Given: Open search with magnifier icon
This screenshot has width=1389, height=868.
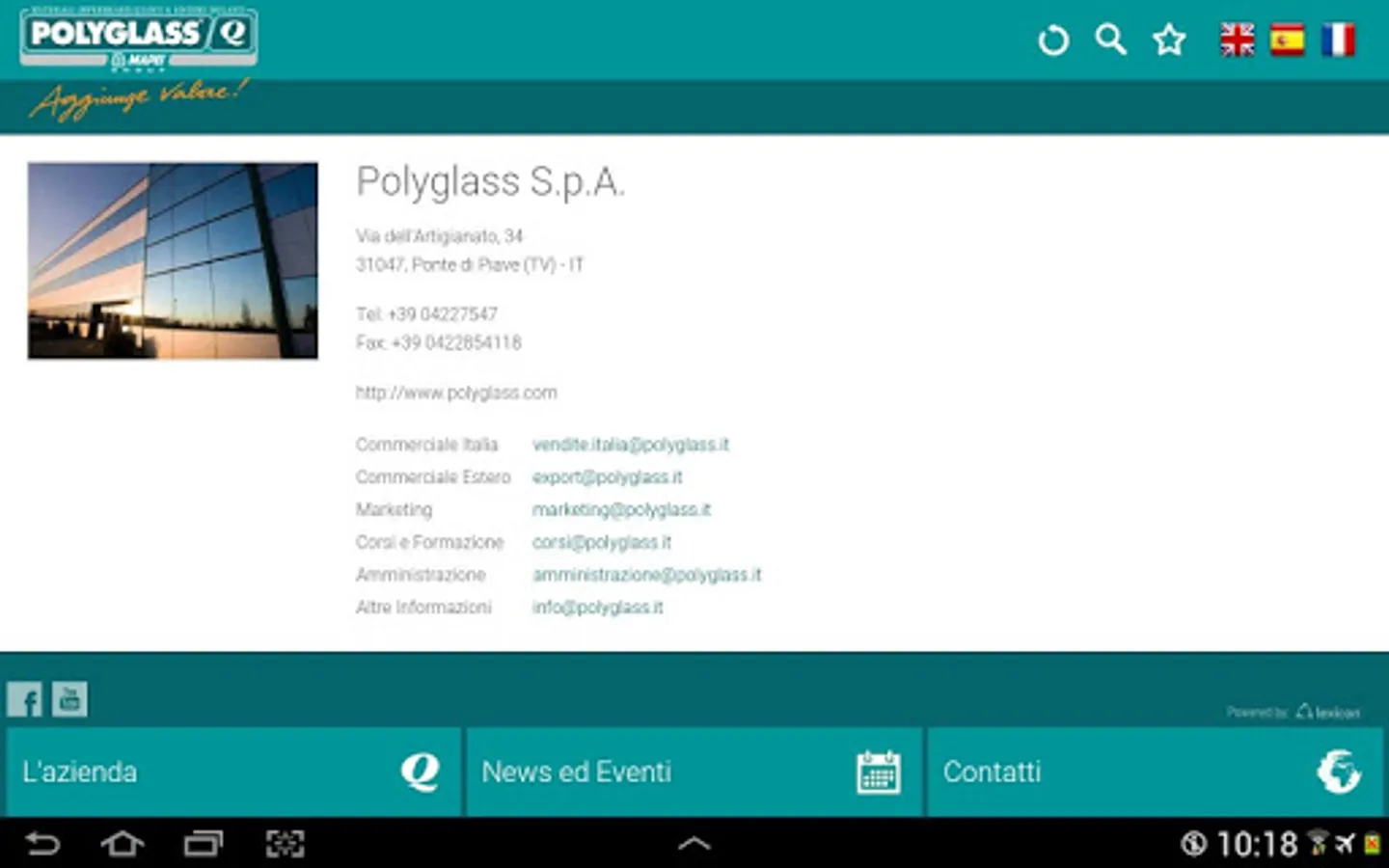Looking at the screenshot, I should [1111, 40].
